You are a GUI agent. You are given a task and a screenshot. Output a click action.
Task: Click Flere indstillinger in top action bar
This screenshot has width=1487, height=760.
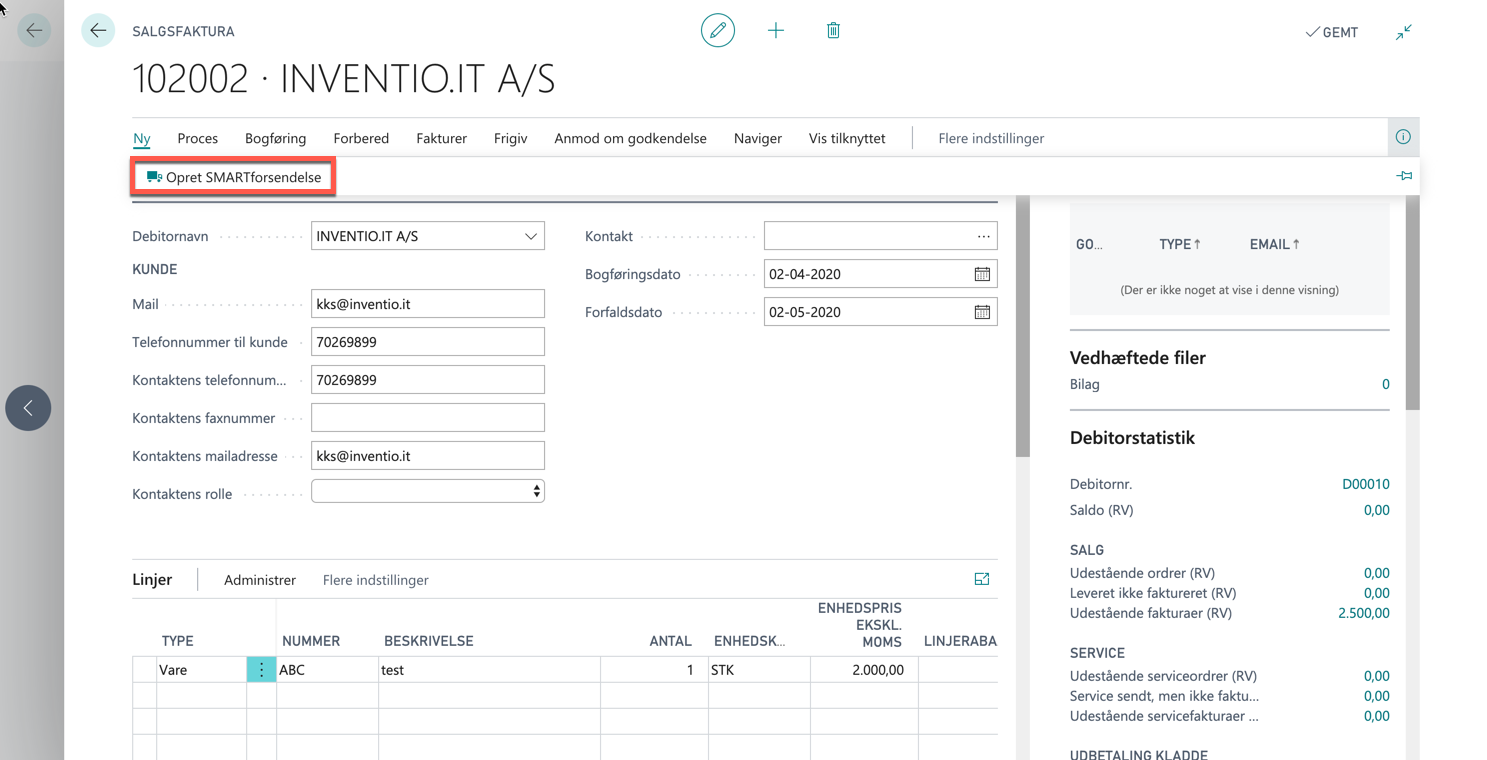coord(991,138)
